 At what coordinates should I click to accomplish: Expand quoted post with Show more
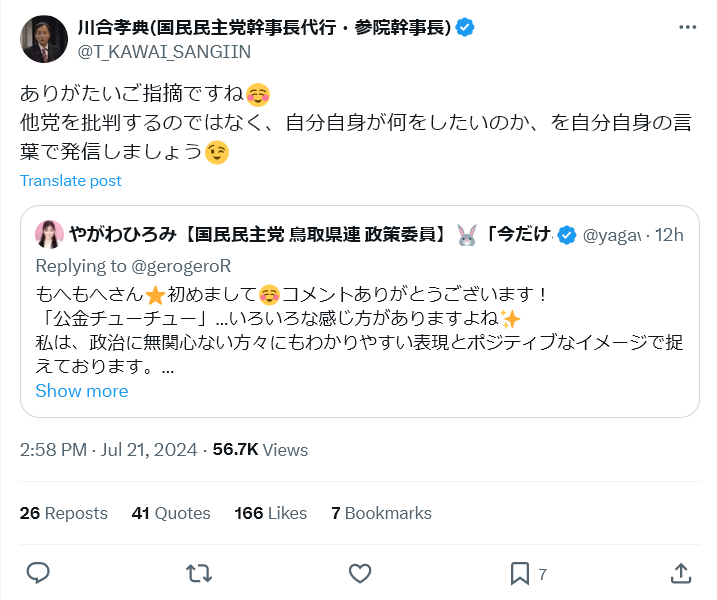click(82, 391)
